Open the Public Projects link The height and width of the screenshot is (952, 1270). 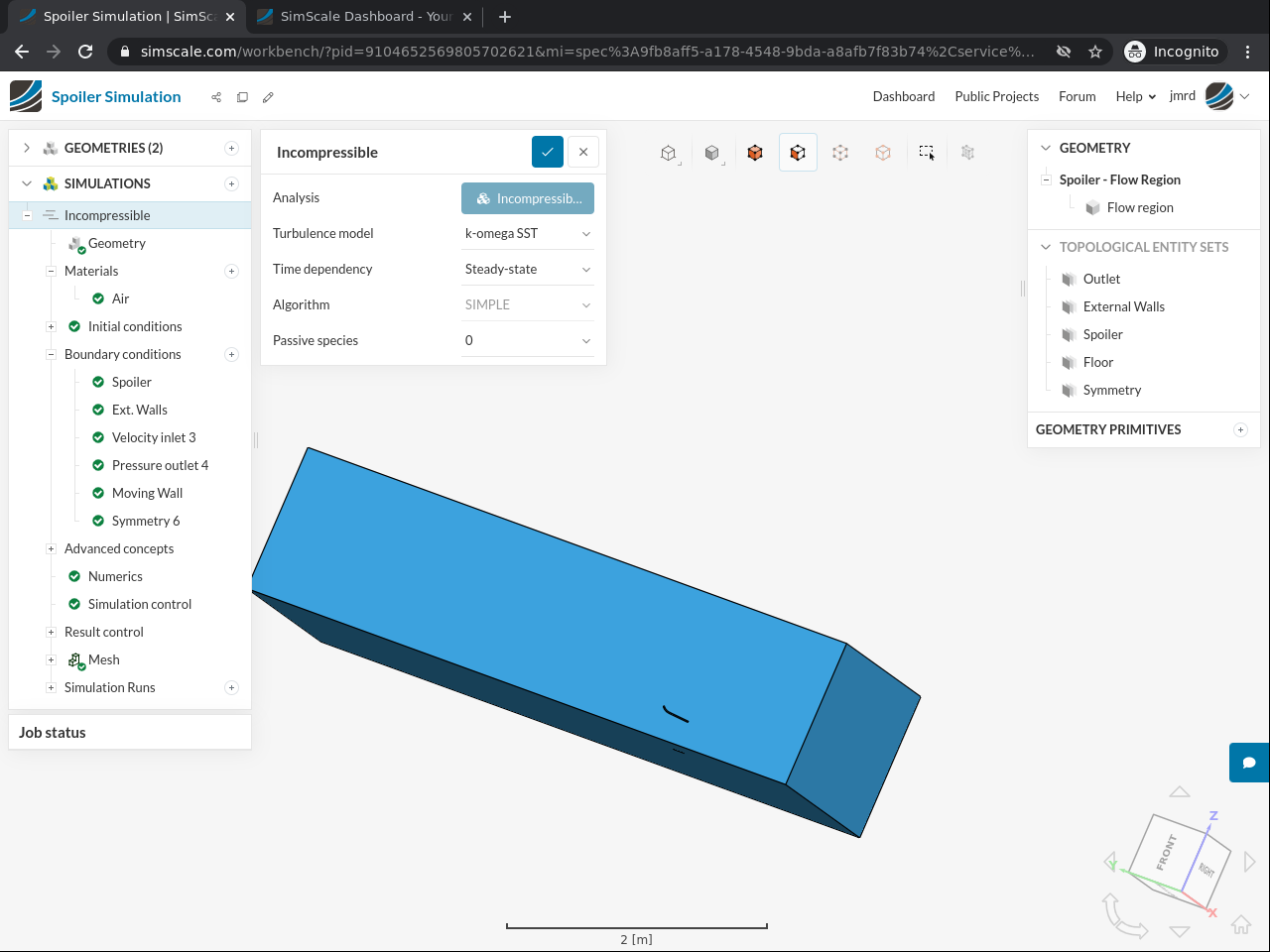point(996,96)
